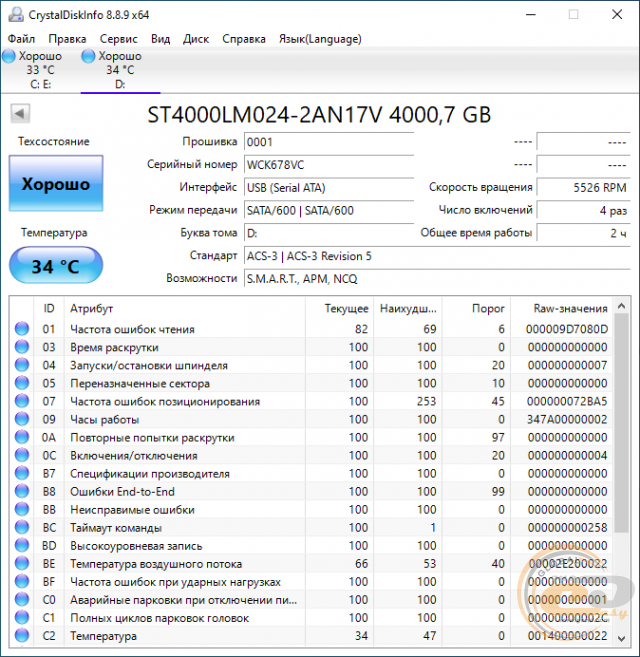Image resolution: width=640 pixels, height=657 pixels.
Task: Click status orb for attribute B8
Action: (x=22, y=491)
